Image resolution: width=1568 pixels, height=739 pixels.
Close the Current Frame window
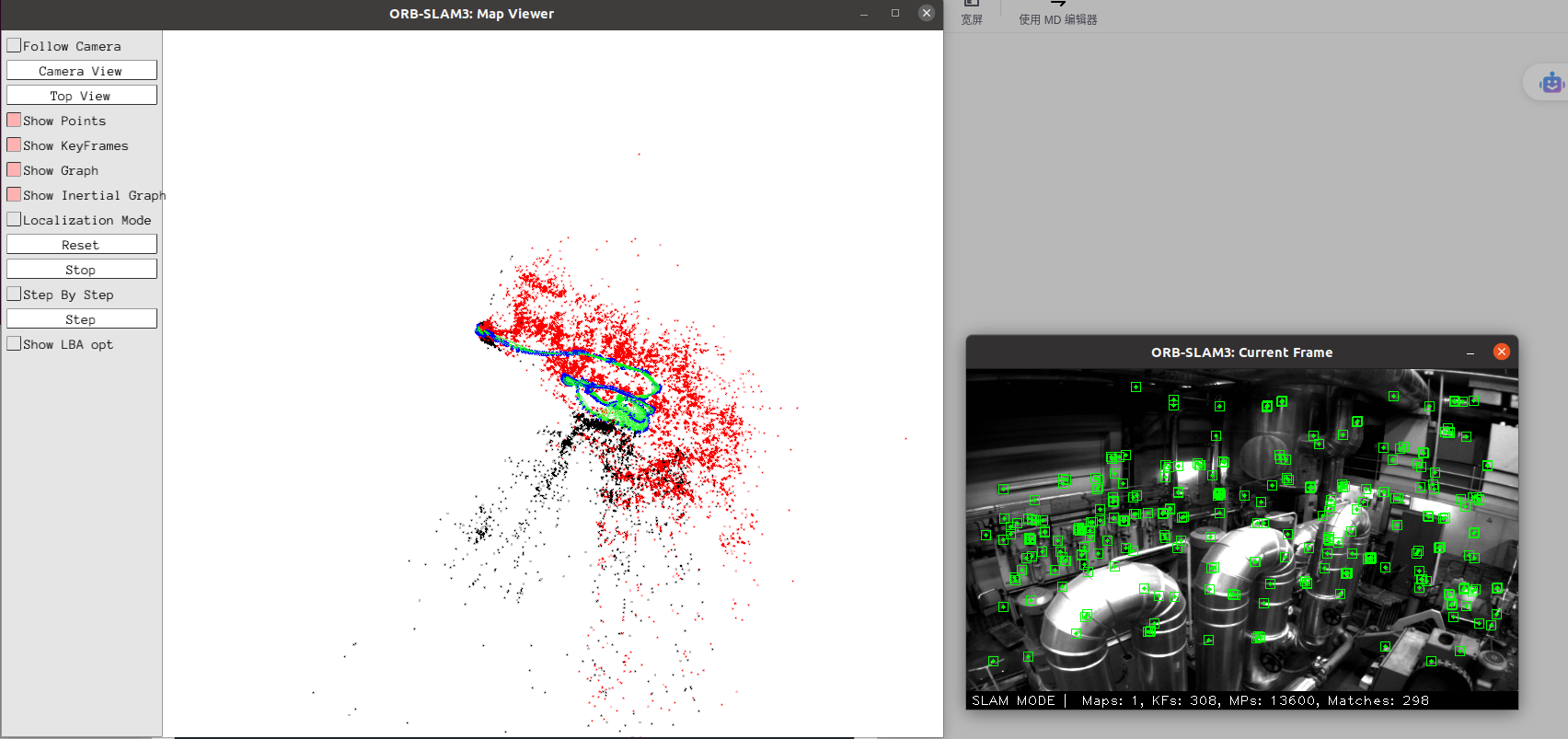click(1502, 352)
